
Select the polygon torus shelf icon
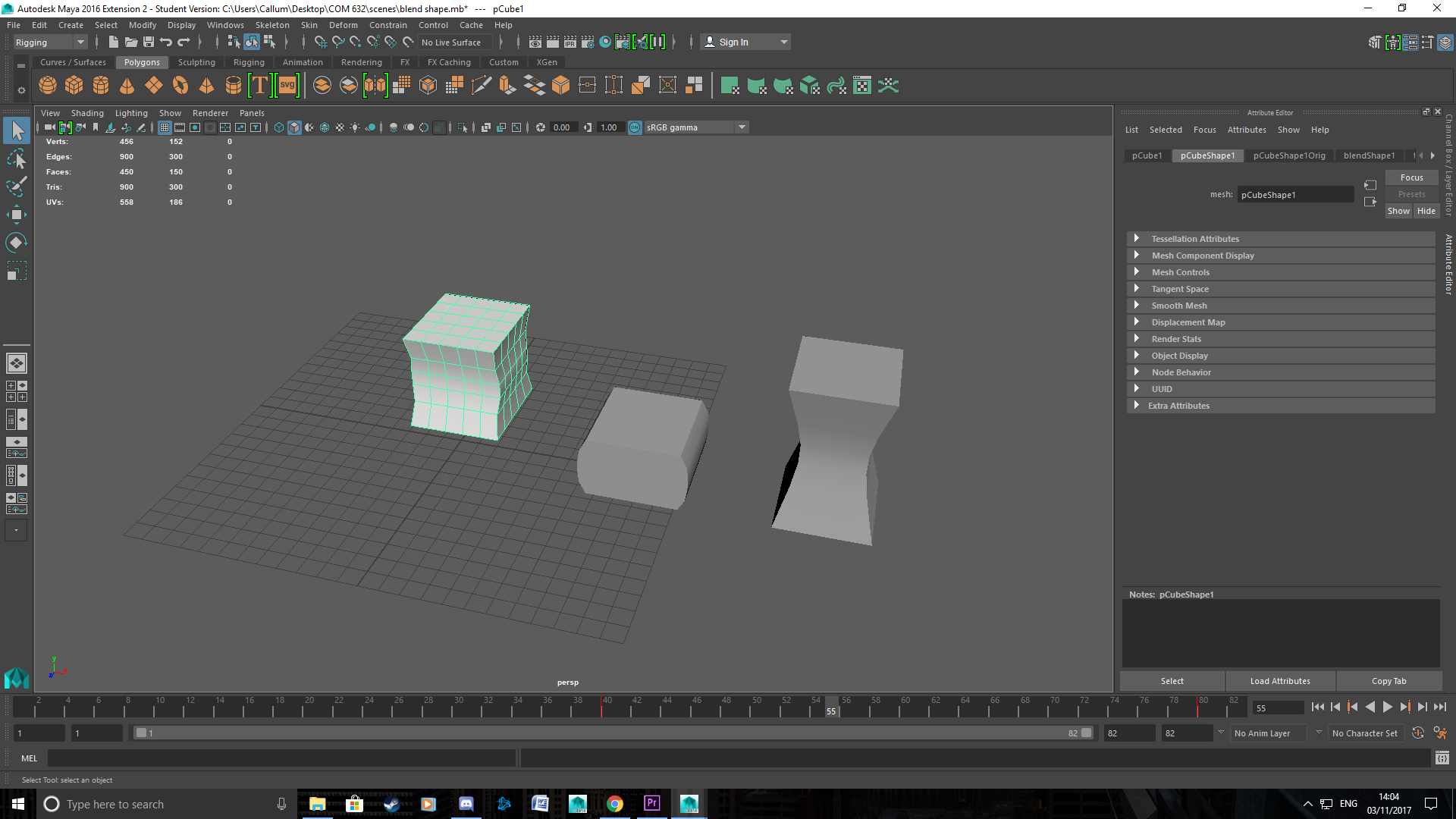coord(180,86)
